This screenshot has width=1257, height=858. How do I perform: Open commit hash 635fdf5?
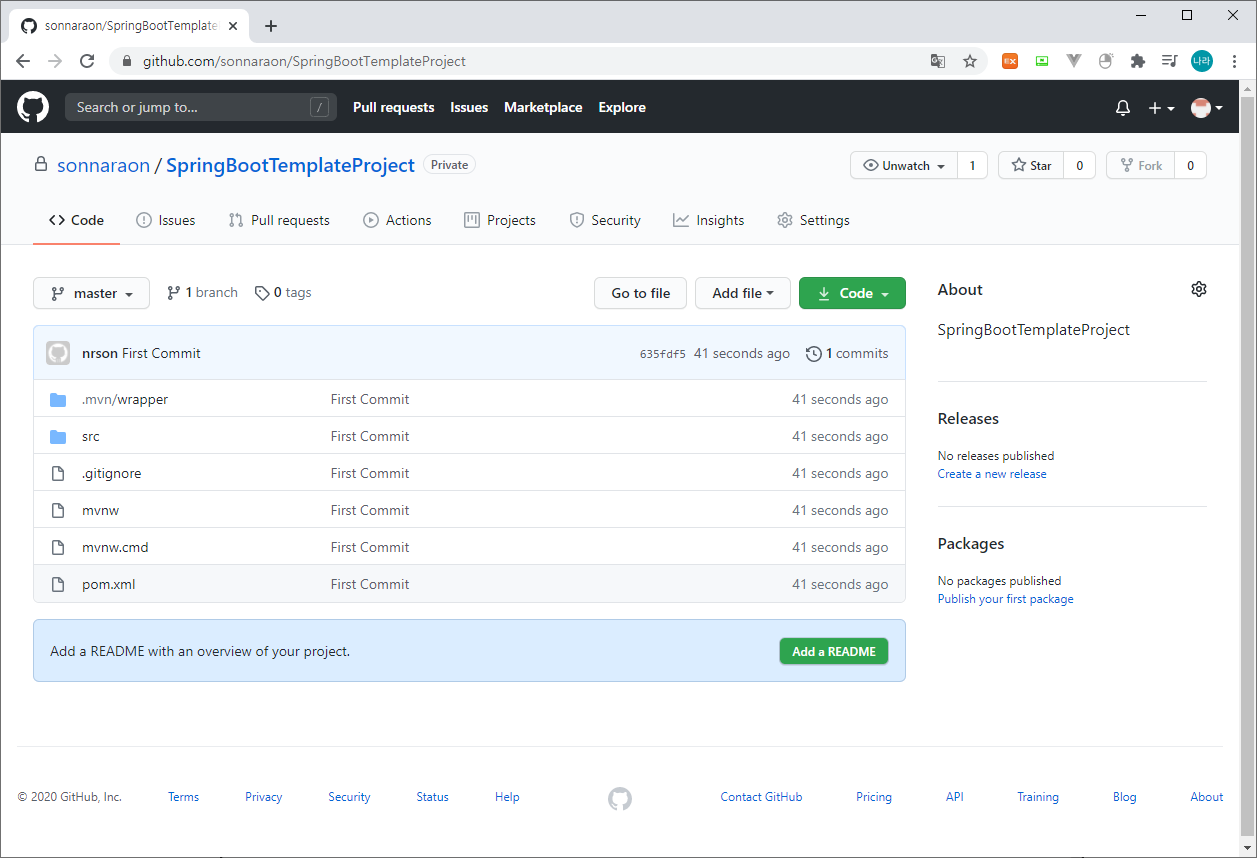point(663,354)
